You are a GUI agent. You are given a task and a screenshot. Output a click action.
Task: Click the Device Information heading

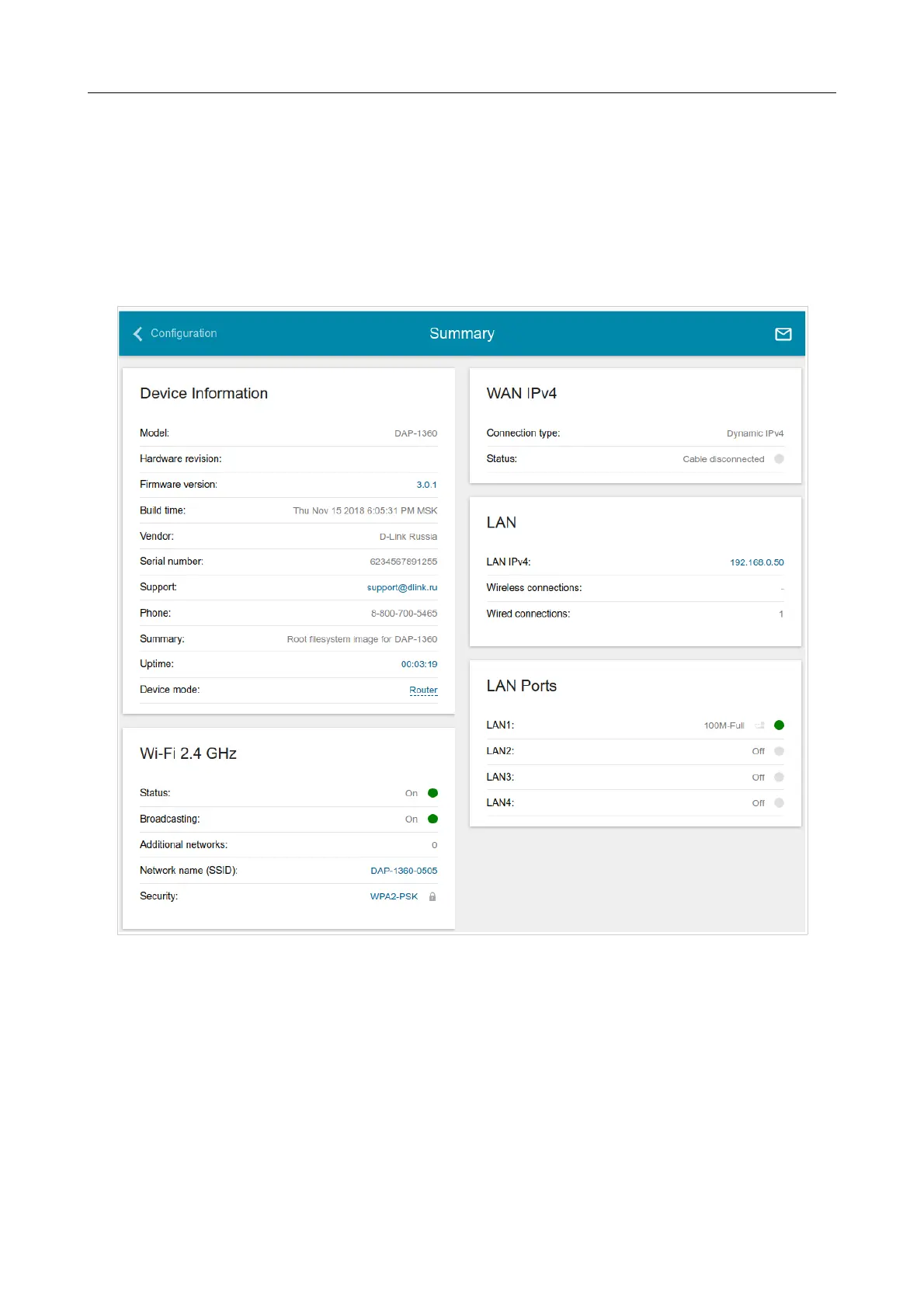click(203, 394)
